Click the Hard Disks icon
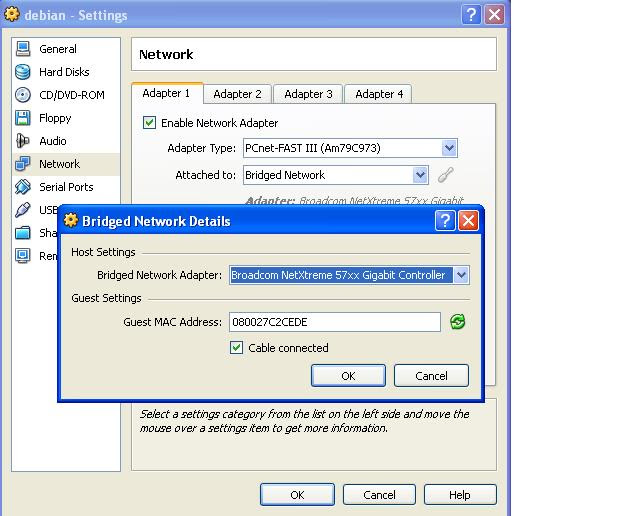The image size is (640, 516). 23,72
